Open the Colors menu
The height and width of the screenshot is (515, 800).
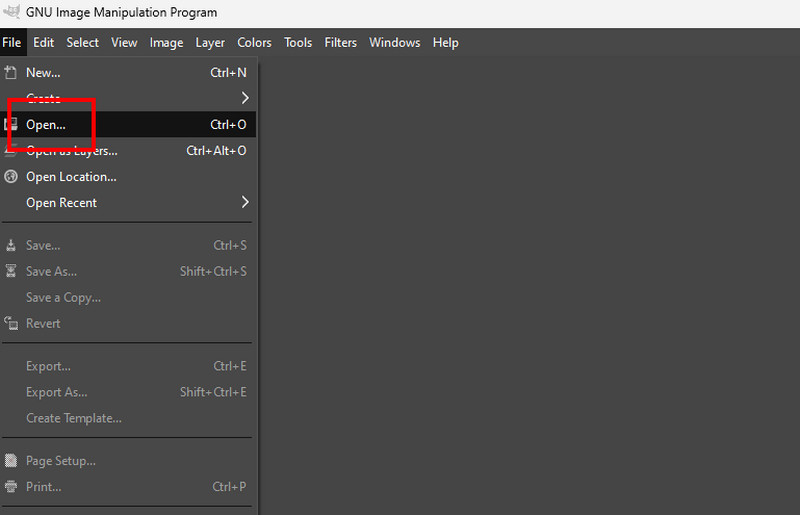coord(254,42)
